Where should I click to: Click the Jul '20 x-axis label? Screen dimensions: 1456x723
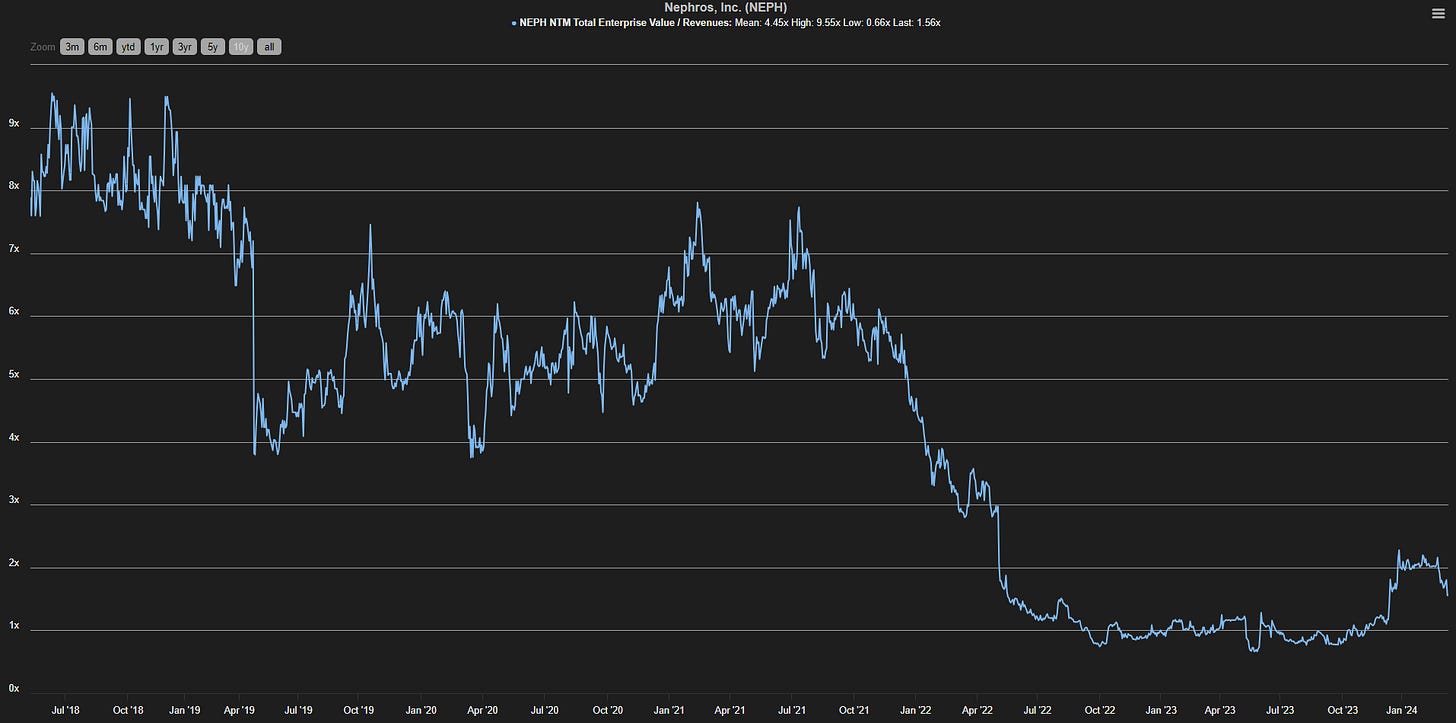click(544, 710)
